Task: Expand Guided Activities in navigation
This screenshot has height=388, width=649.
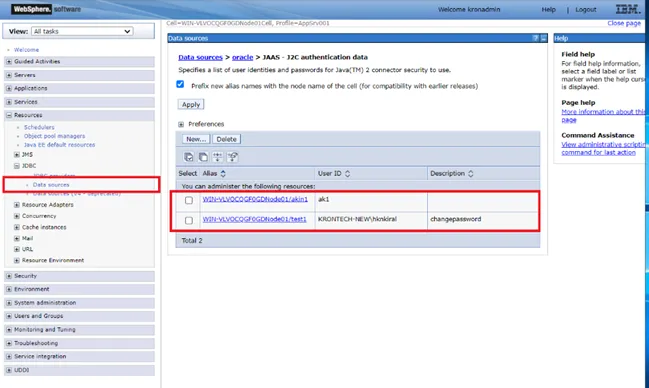Action: (x=9, y=62)
